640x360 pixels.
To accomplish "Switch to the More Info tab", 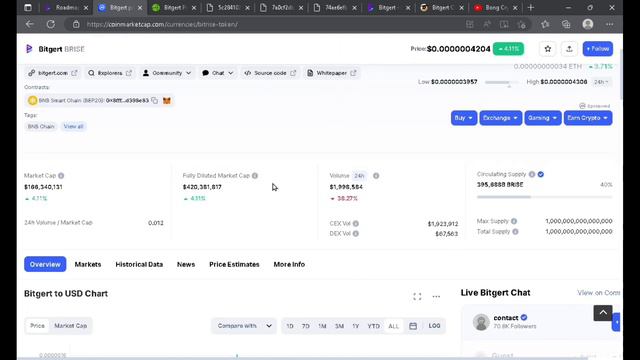I will 289,264.
